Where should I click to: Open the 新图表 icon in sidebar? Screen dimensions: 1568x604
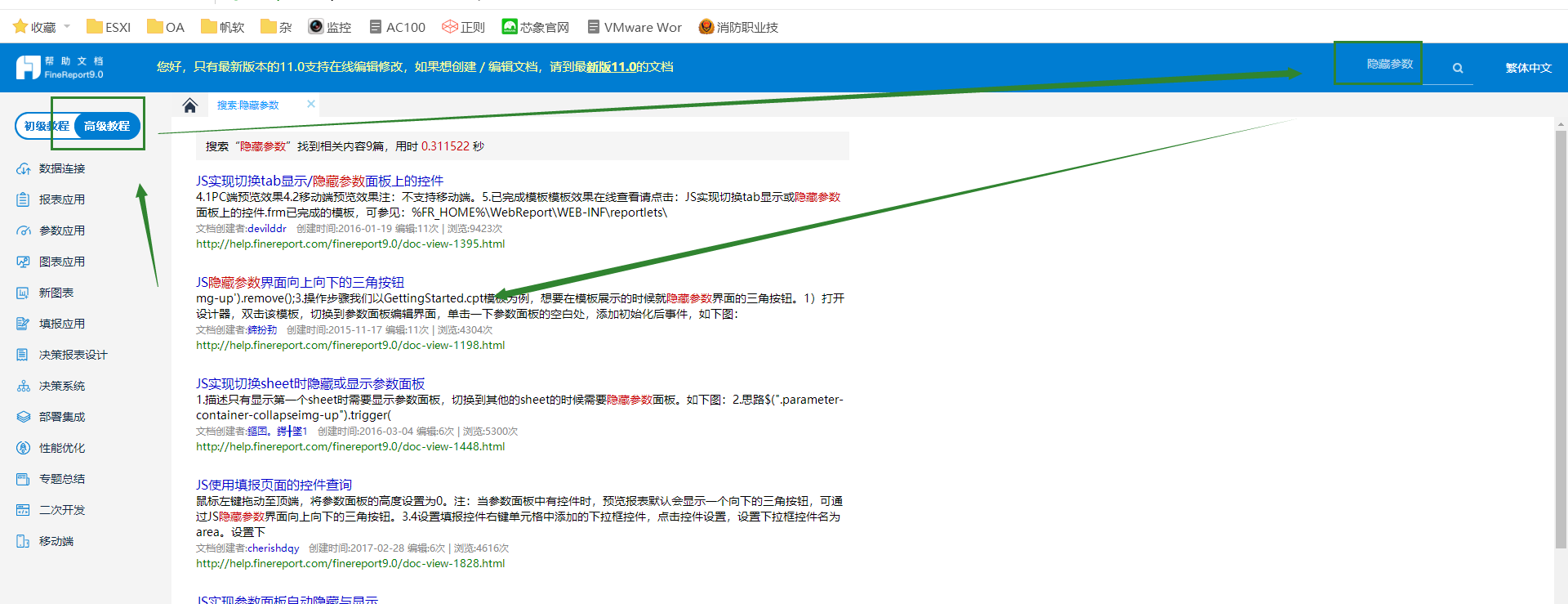coord(24,293)
